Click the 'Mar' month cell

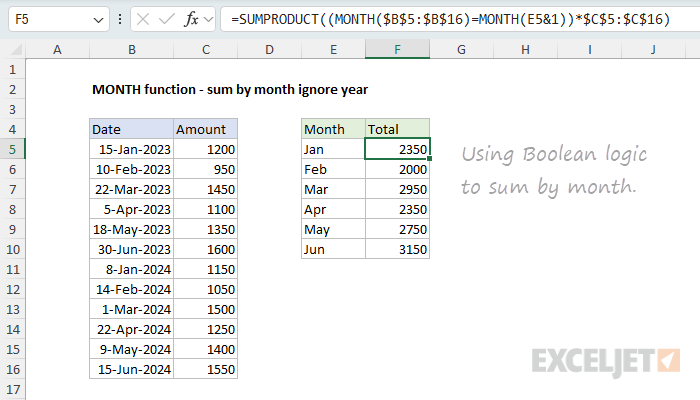pyautogui.click(x=333, y=189)
